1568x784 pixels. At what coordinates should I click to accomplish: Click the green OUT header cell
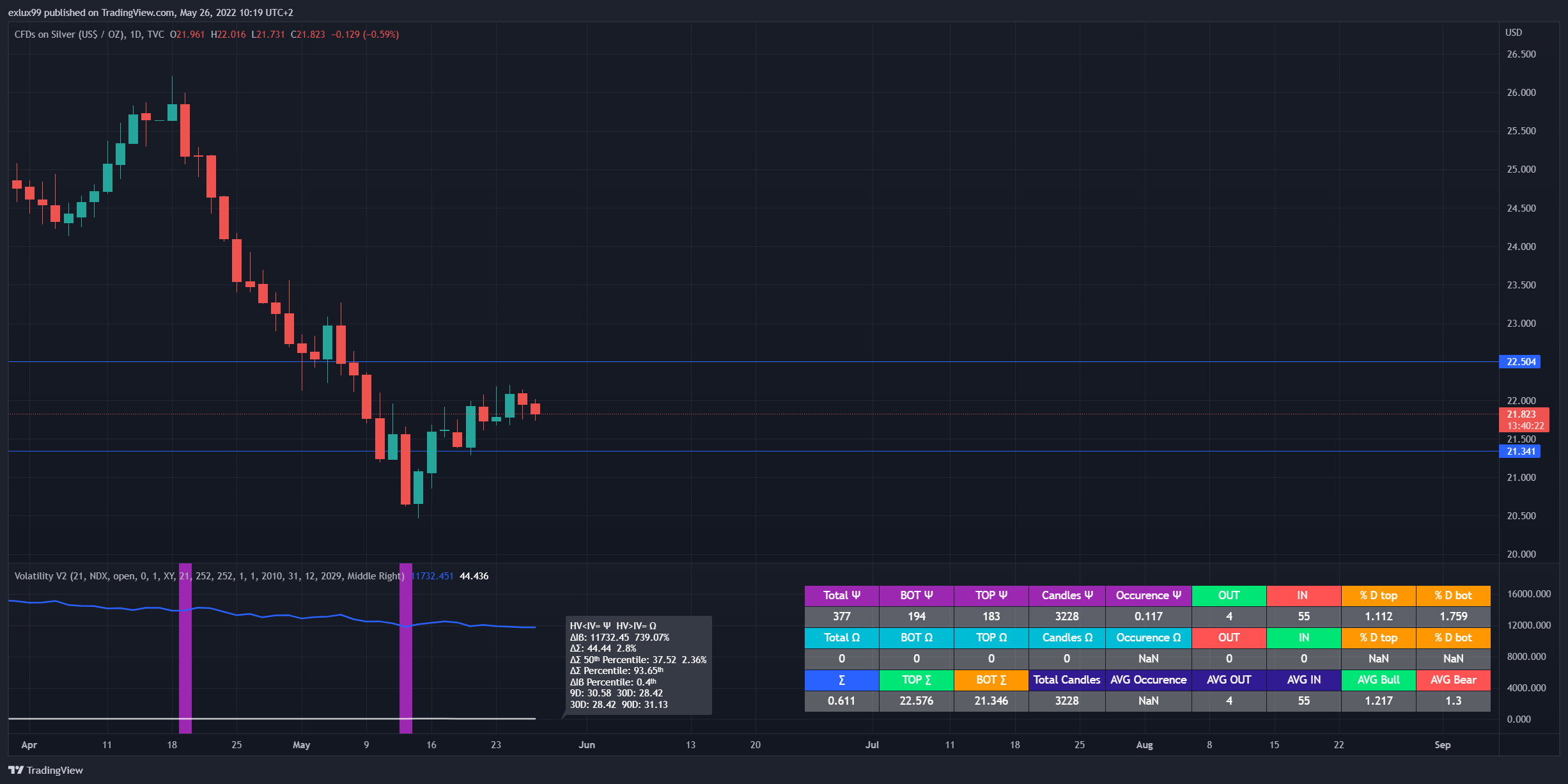click(1229, 595)
